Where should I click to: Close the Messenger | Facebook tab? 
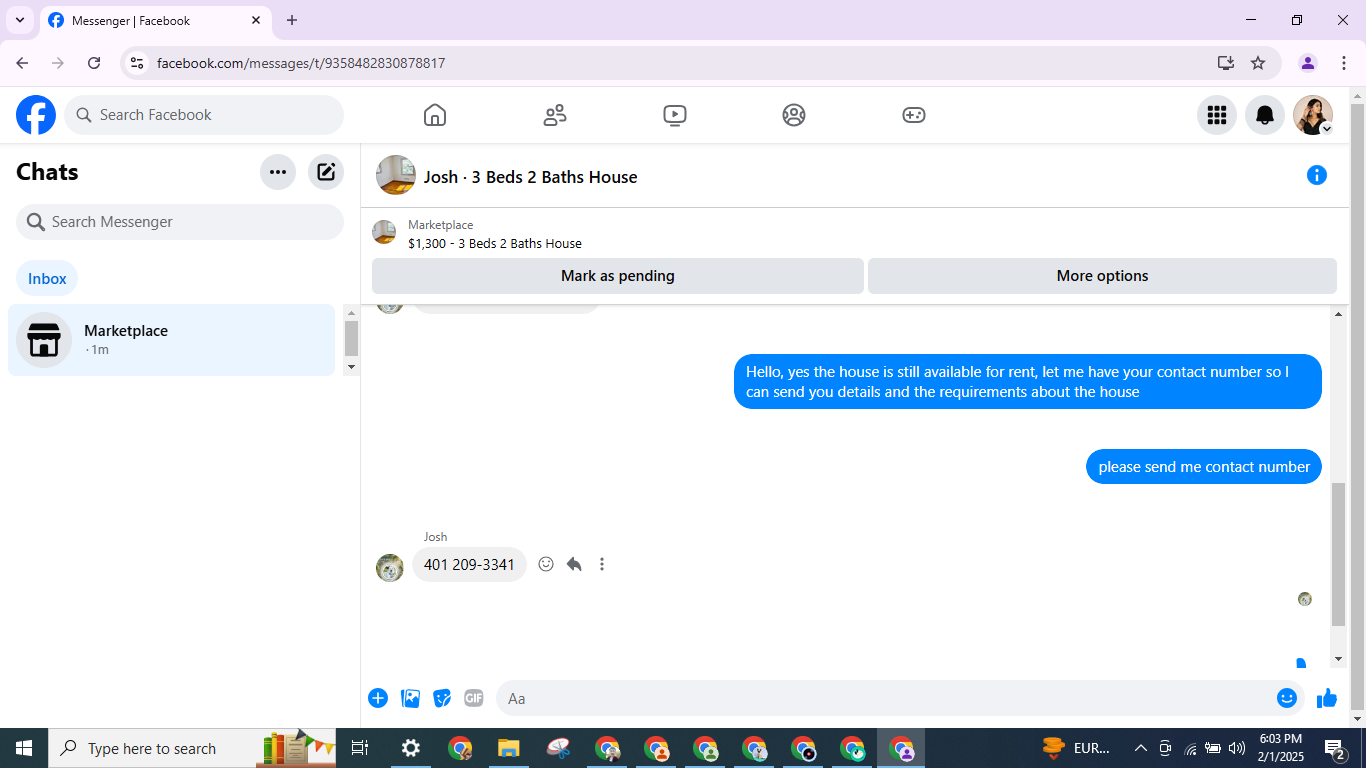tap(256, 20)
